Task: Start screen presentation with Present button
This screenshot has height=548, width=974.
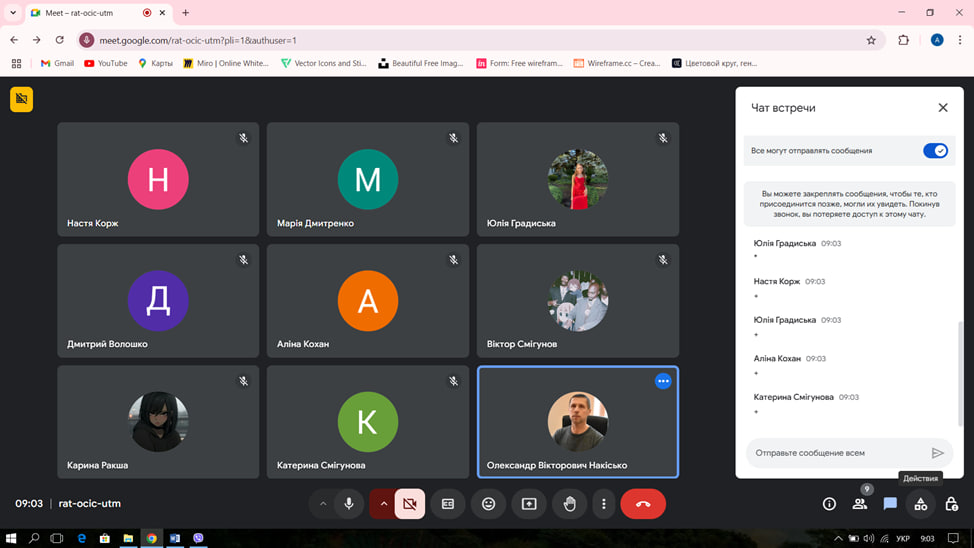Action: coord(529,504)
